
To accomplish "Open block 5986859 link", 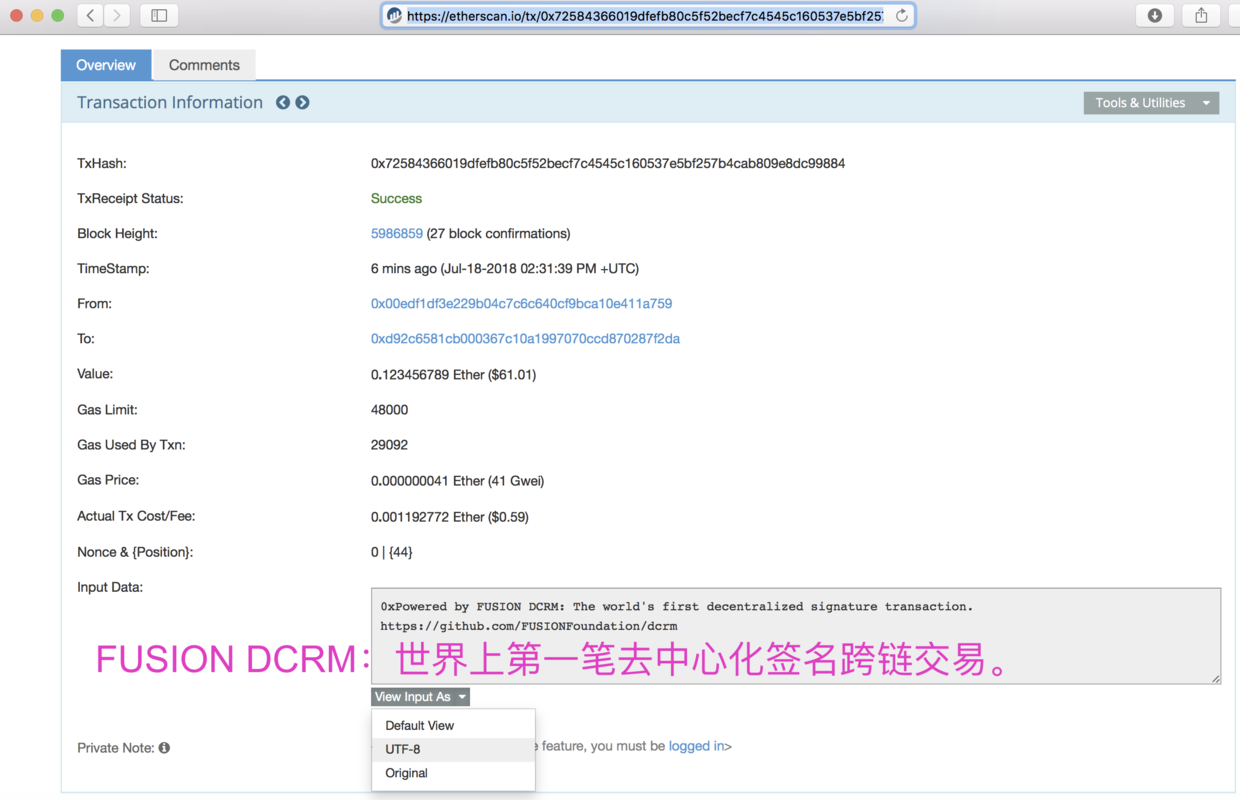I will [x=397, y=234].
